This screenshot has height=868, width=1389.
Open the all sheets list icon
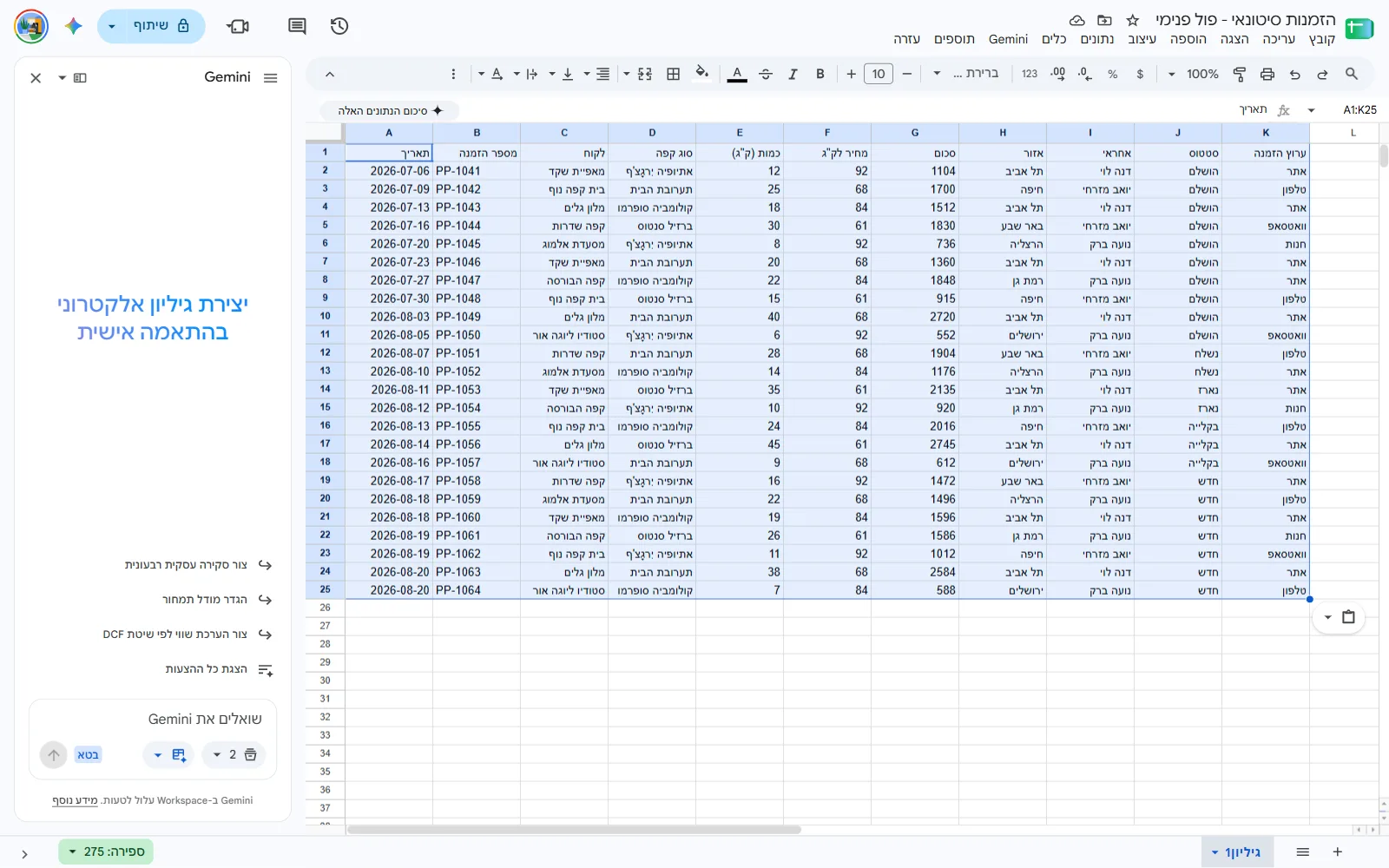coord(1302,852)
